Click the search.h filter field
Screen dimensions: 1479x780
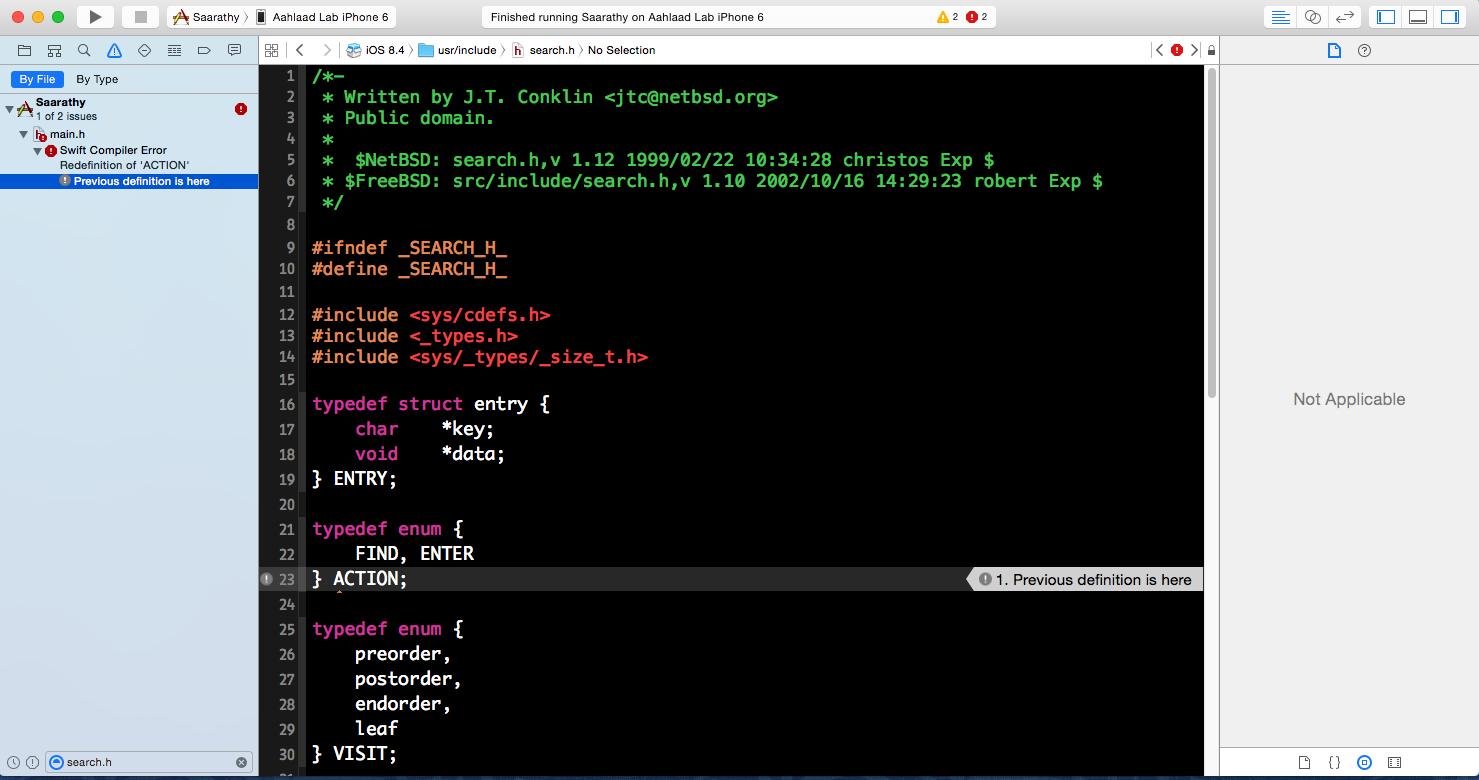click(x=148, y=762)
